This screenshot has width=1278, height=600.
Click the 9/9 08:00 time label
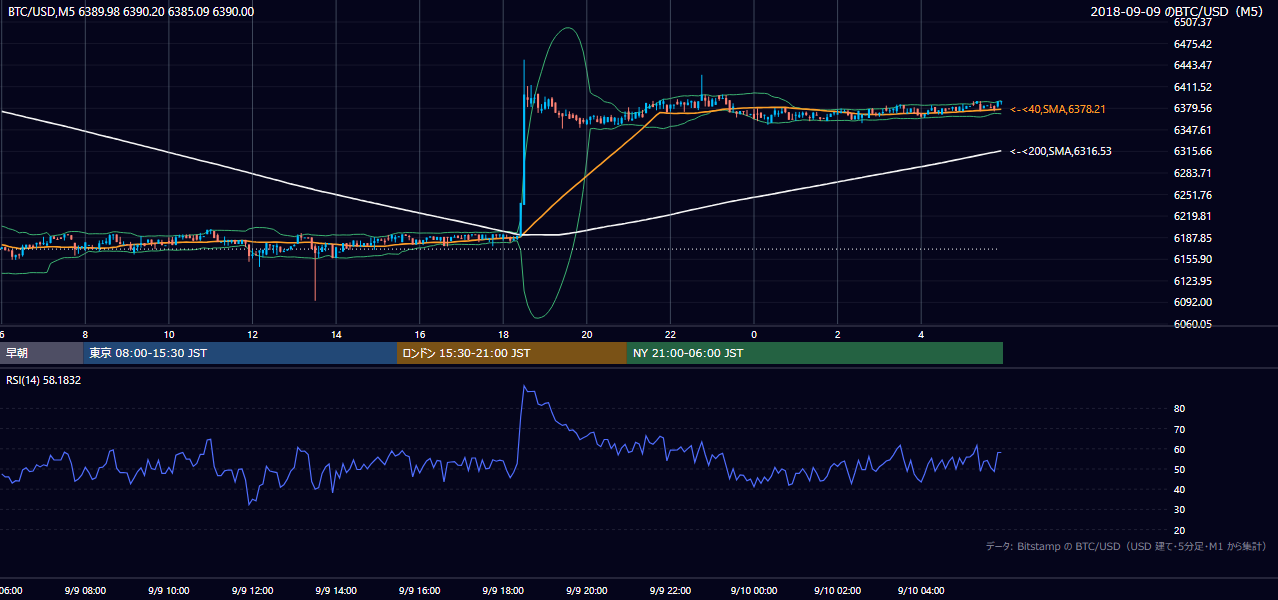pyautogui.click(x=85, y=590)
